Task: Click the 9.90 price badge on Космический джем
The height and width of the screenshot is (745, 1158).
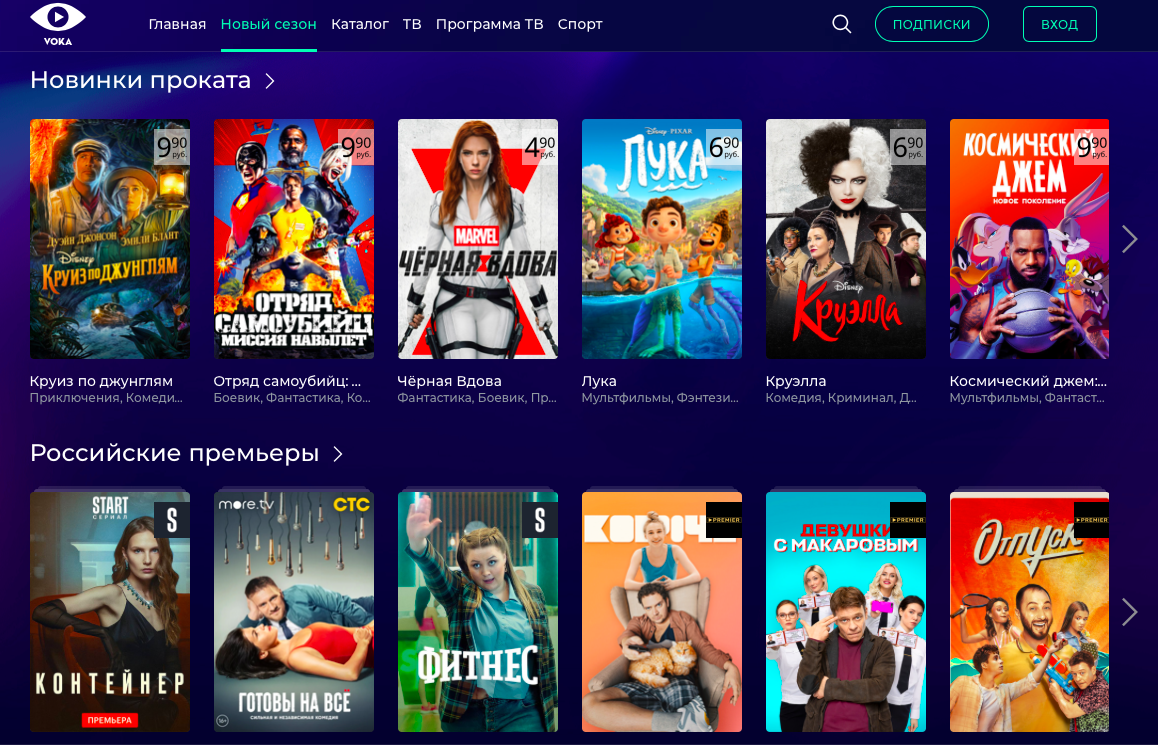Action: pyautogui.click(x=1092, y=147)
